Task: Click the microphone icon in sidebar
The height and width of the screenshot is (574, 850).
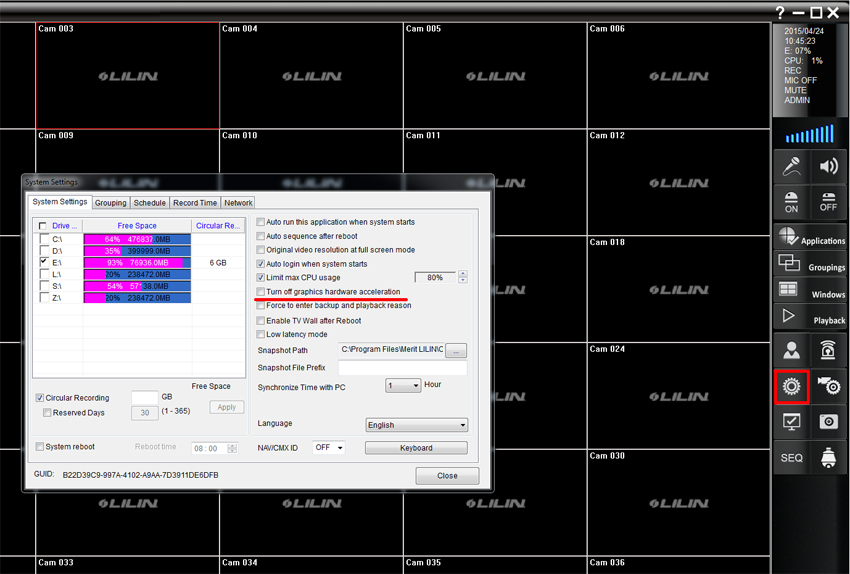Action: pyautogui.click(x=791, y=167)
